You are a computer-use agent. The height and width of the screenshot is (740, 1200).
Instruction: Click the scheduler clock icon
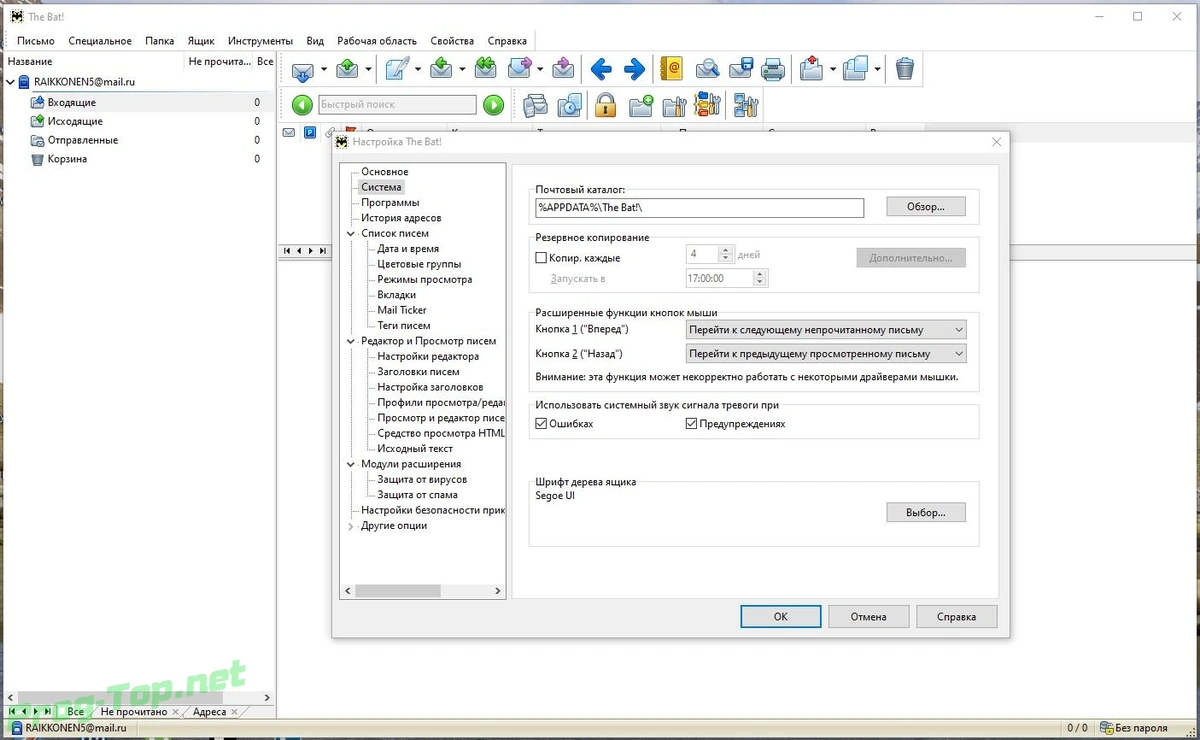pos(569,104)
